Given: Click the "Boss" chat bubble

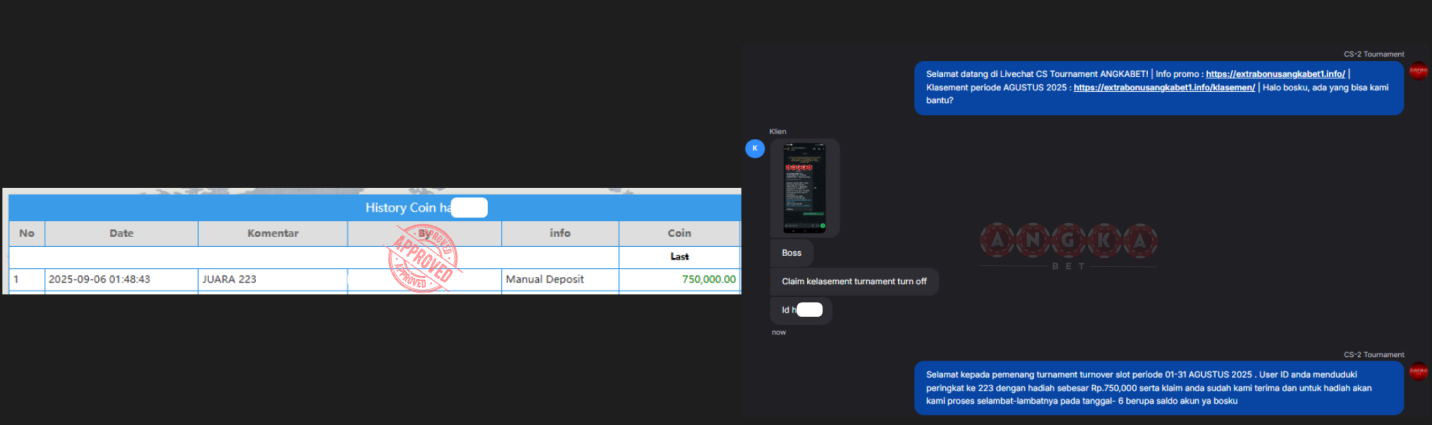Looking at the screenshot, I should click(792, 253).
